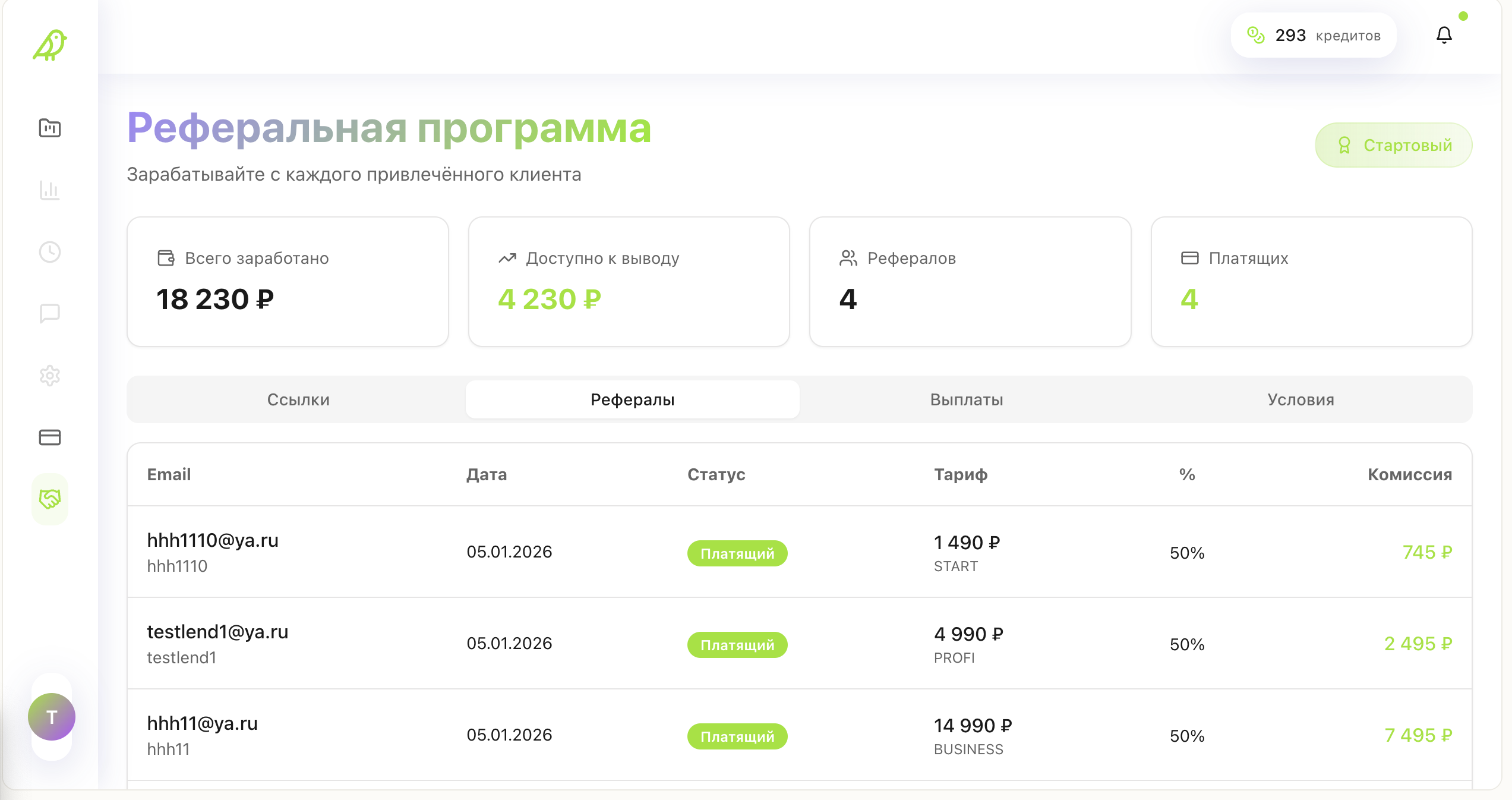Open the chat messages section

[x=50, y=313]
